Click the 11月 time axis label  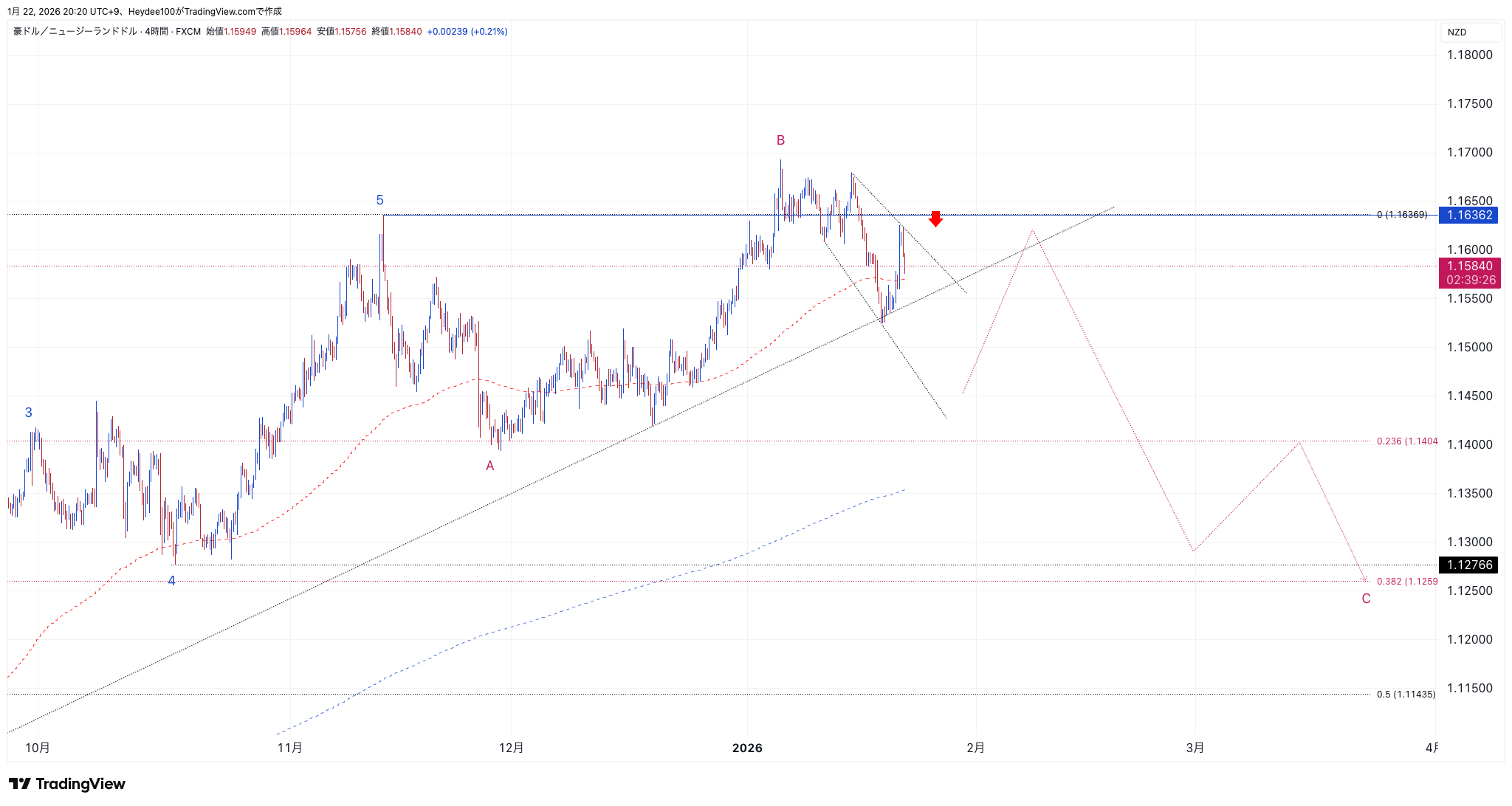[x=290, y=748]
